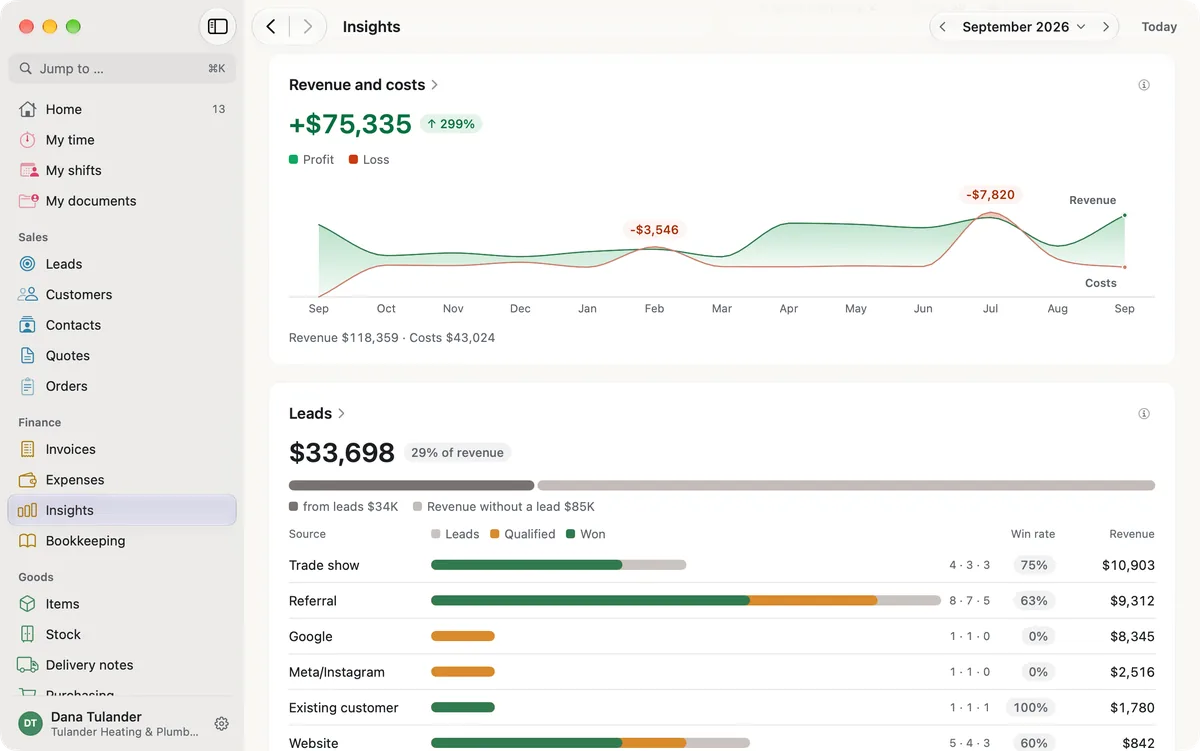Screen dimensions: 1200x751
Task: Click the My time clock icon
Action: 28,140
